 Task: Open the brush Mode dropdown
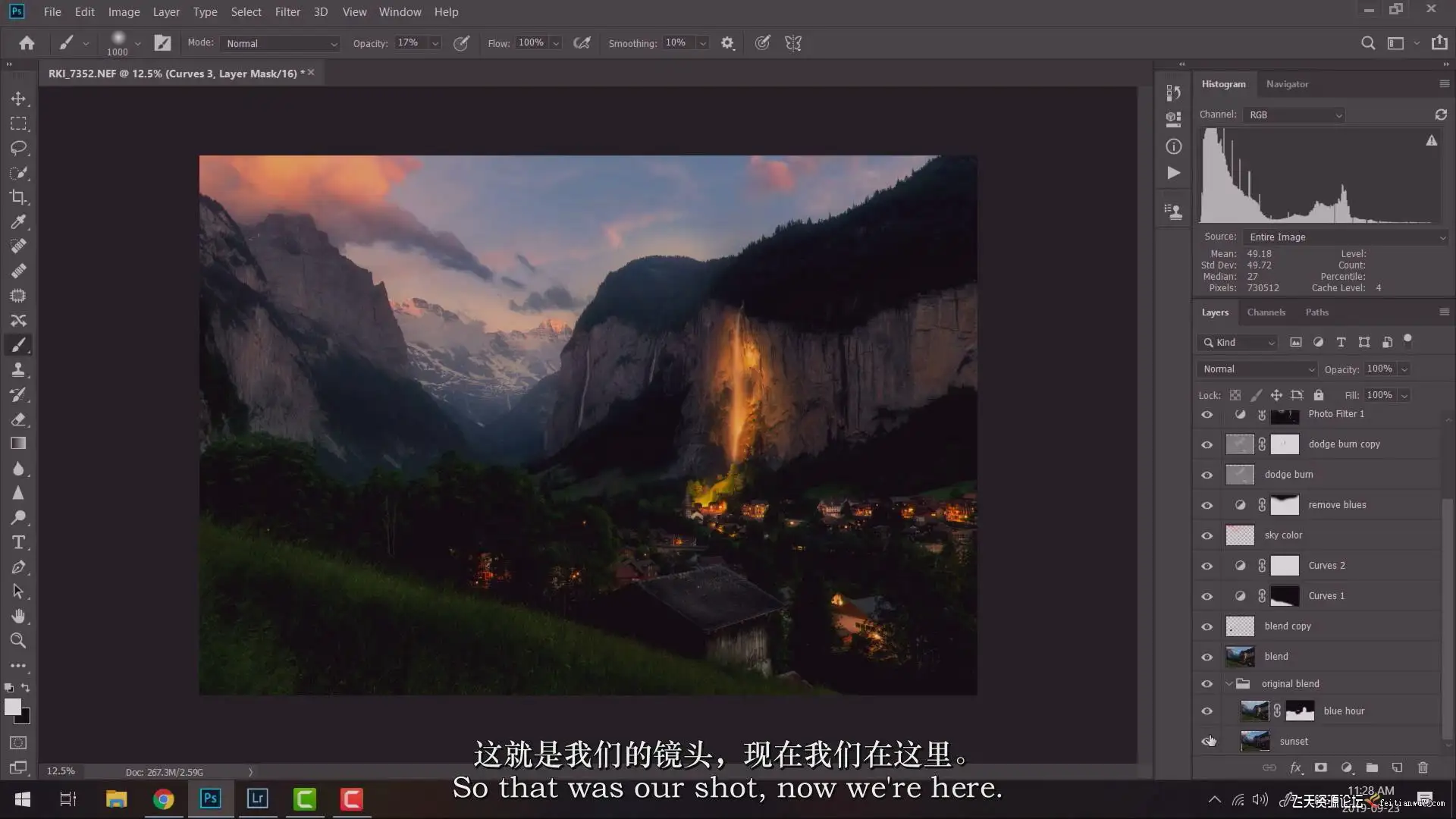[281, 43]
